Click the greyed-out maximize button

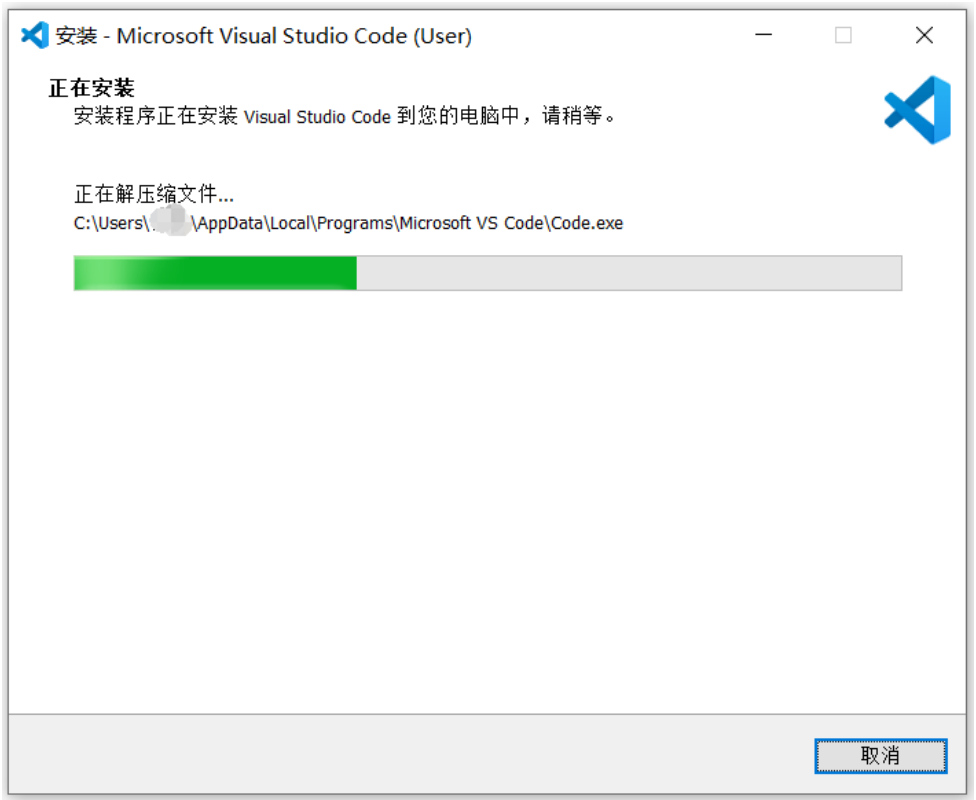click(843, 35)
